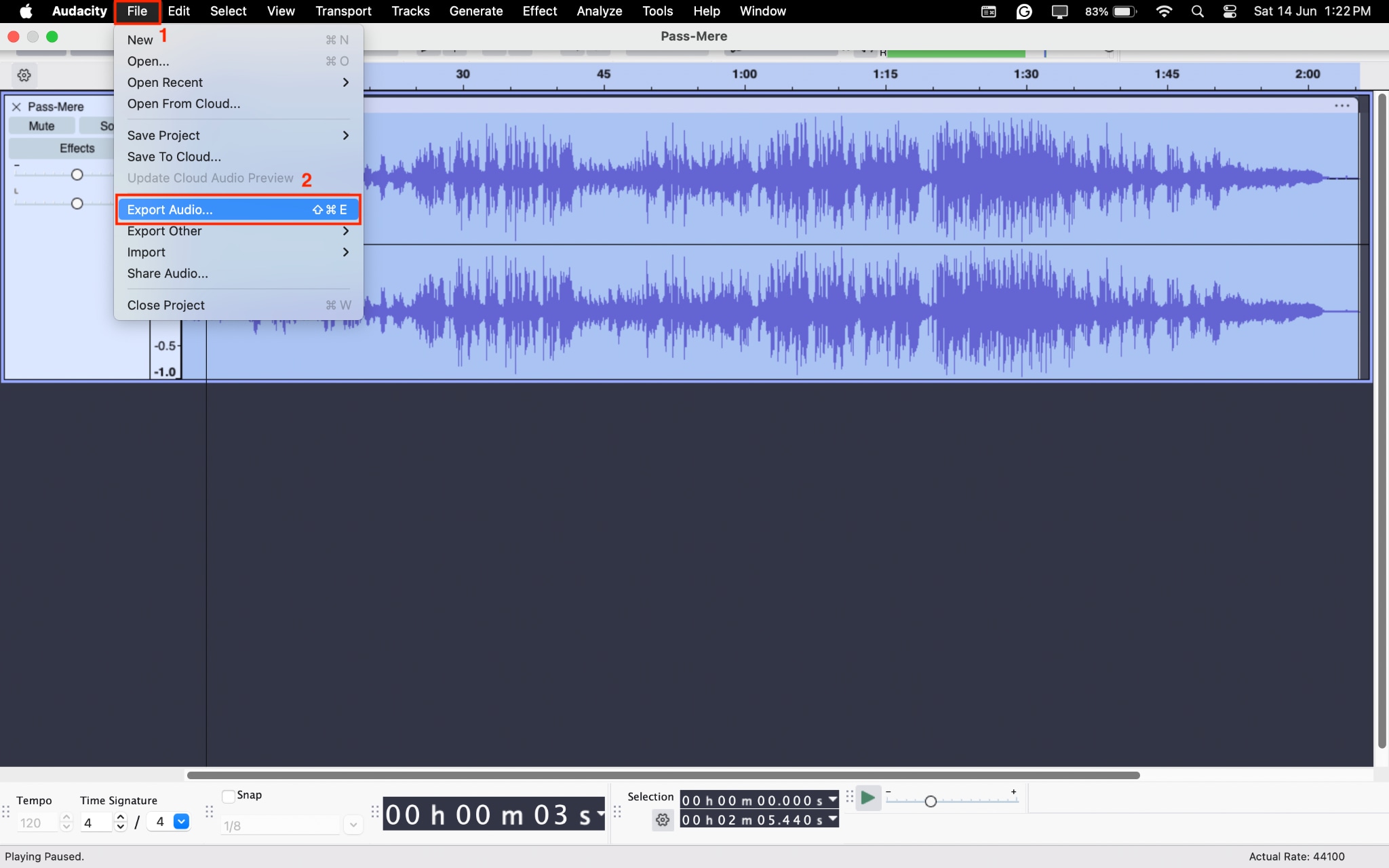Open the Help menu

(707, 11)
